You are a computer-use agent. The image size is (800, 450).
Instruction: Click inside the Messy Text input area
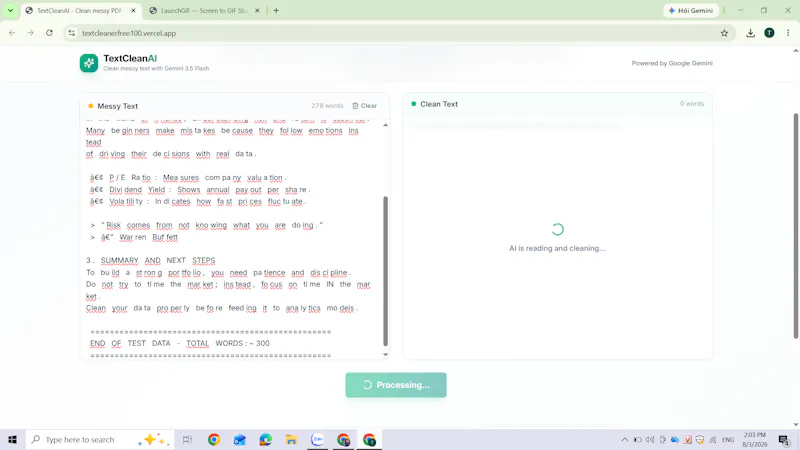(232, 239)
